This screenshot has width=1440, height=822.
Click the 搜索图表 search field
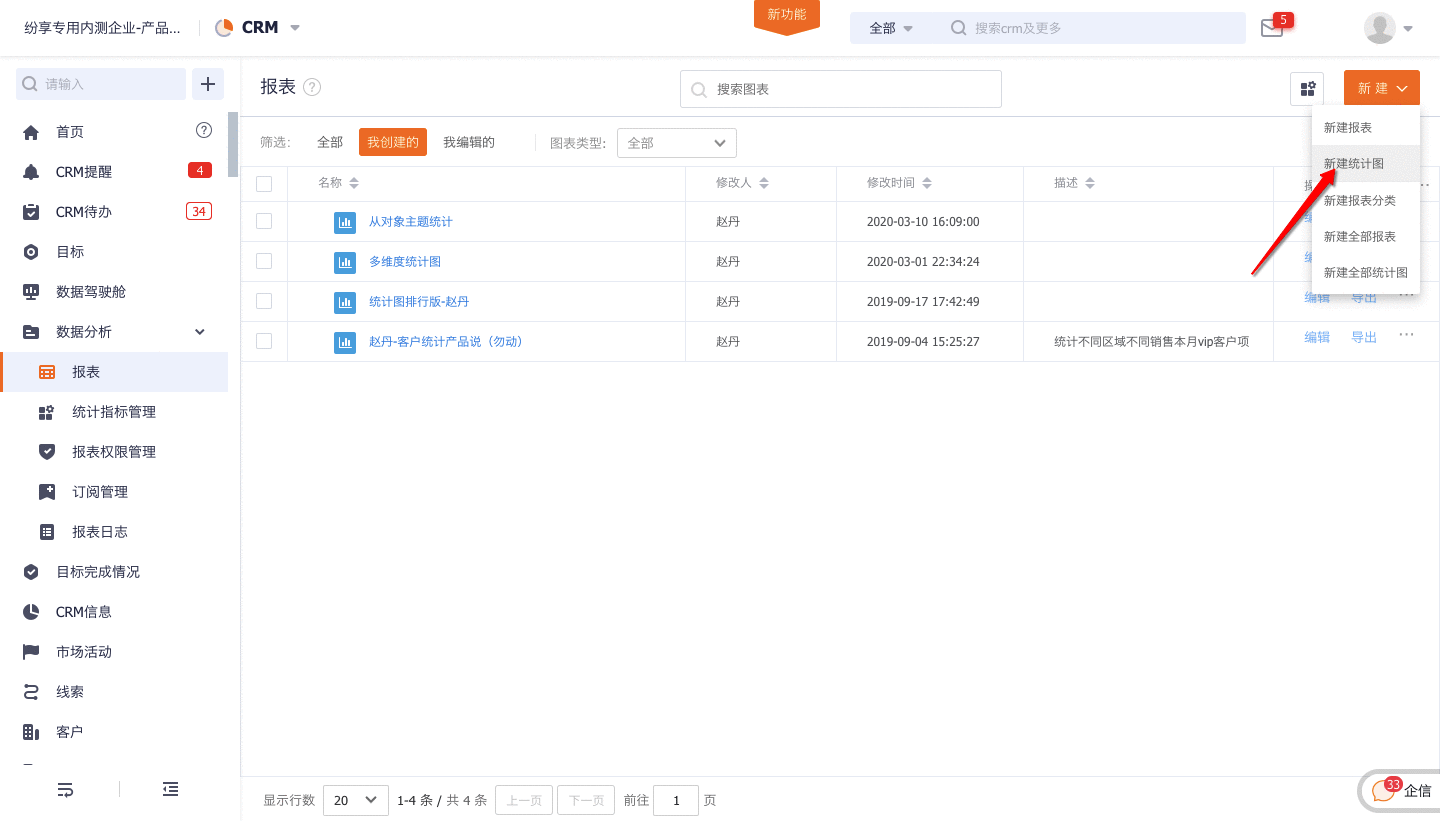click(841, 89)
